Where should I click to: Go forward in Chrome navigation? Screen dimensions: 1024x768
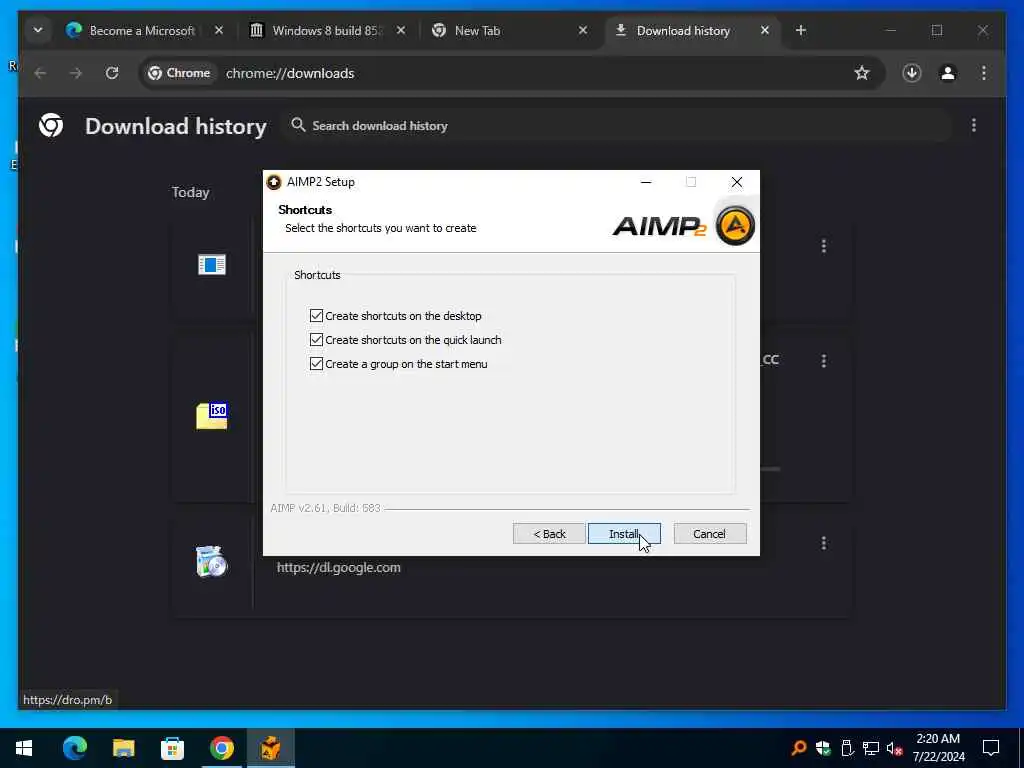[x=76, y=73]
